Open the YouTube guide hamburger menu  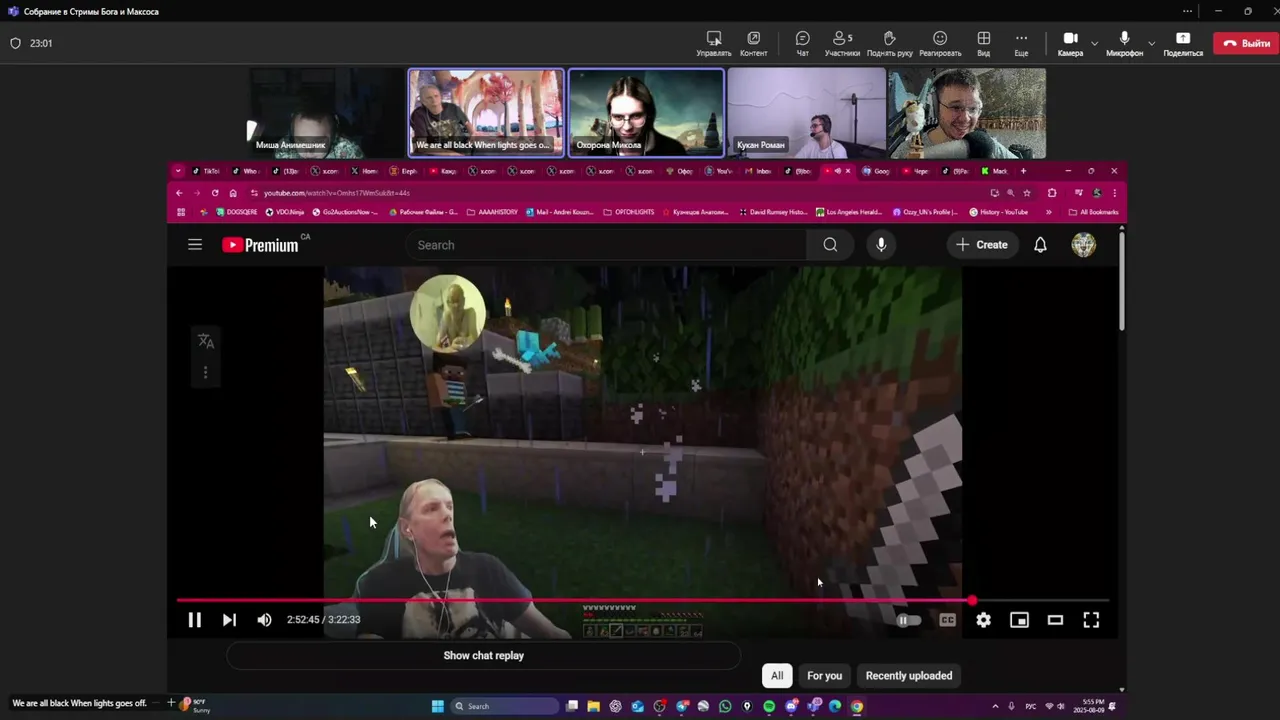pyautogui.click(x=195, y=244)
